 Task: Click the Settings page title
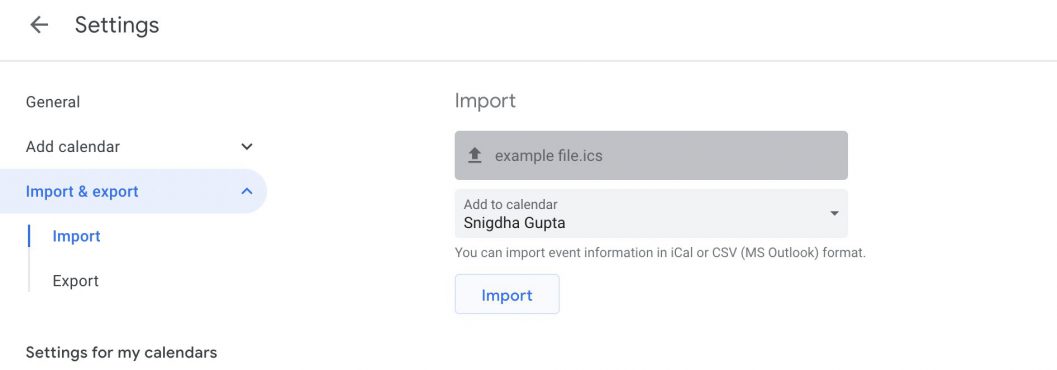coord(117,25)
